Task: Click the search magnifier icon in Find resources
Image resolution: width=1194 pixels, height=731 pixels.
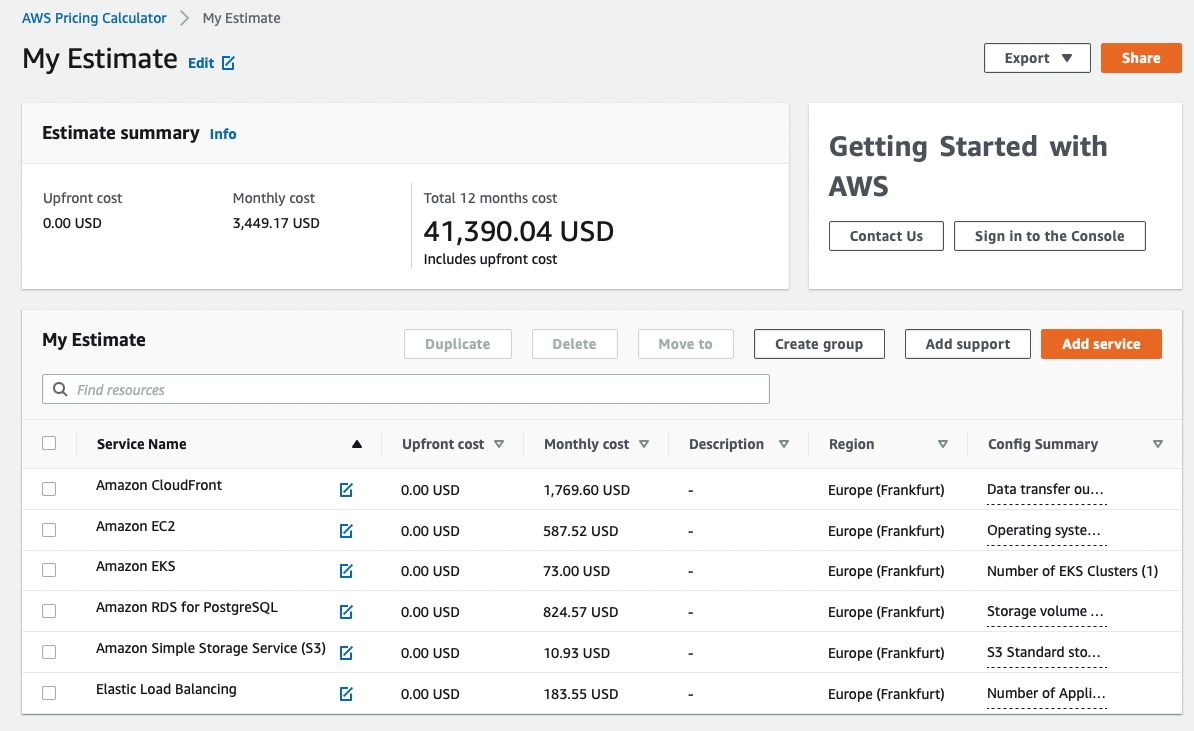Action: click(x=60, y=389)
